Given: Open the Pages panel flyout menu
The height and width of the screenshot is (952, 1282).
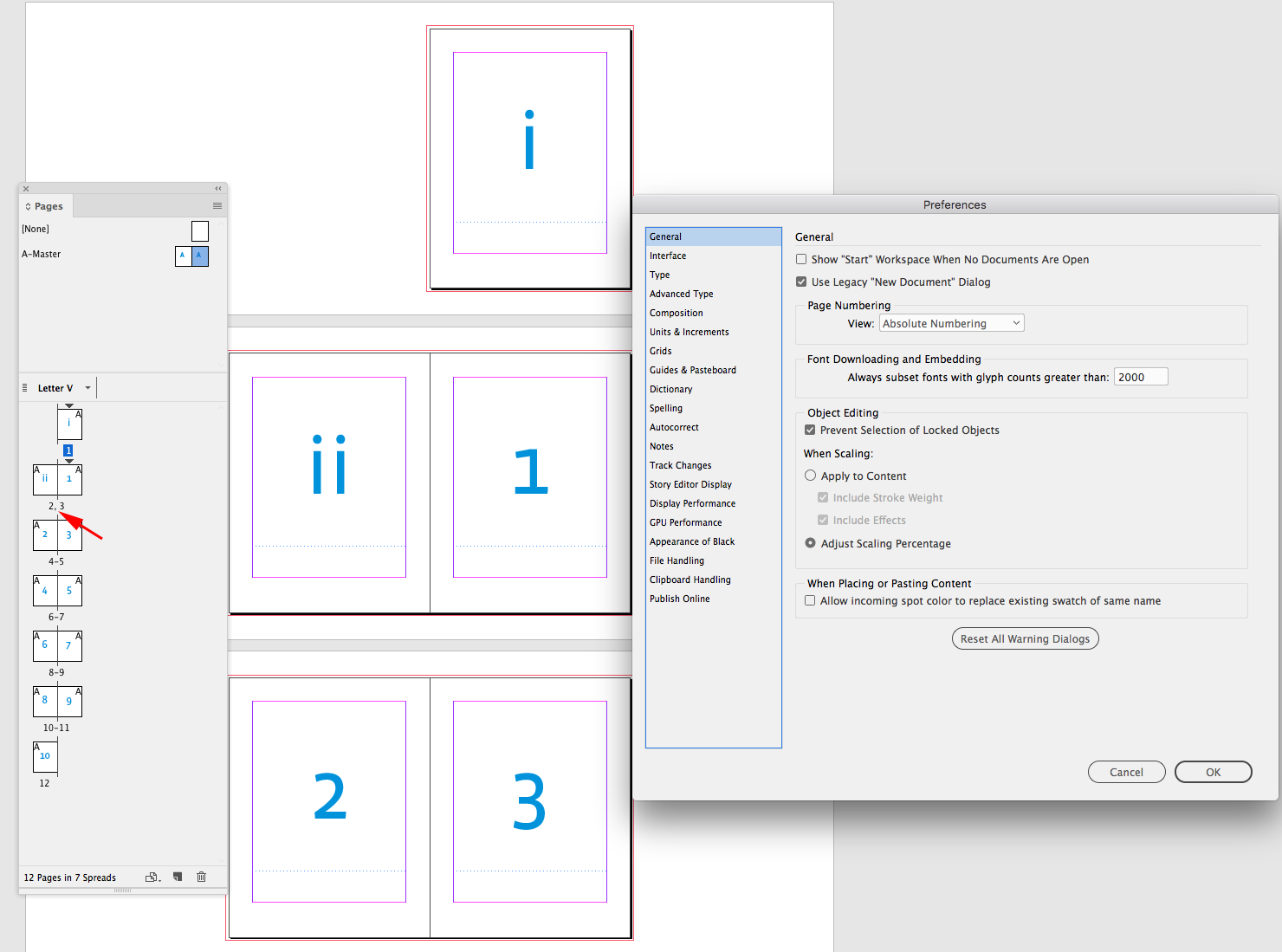Looking at the screenshot, I should click(x=217, y=205).
